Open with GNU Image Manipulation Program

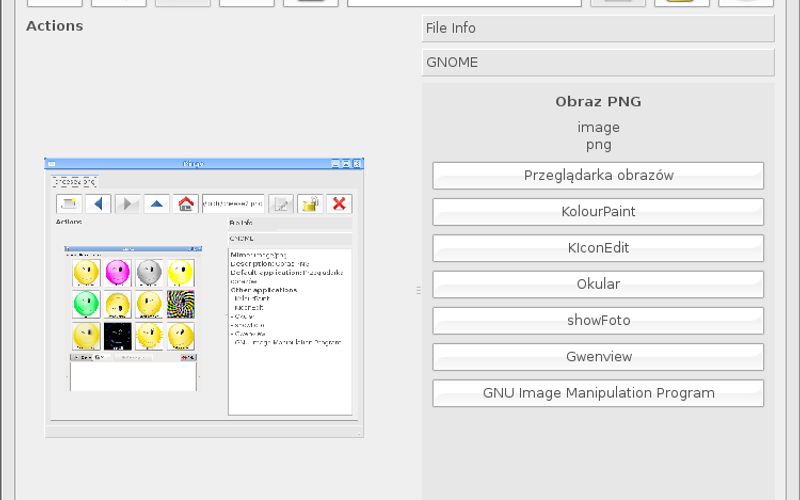pyautogui.click(x=598, y=393)
